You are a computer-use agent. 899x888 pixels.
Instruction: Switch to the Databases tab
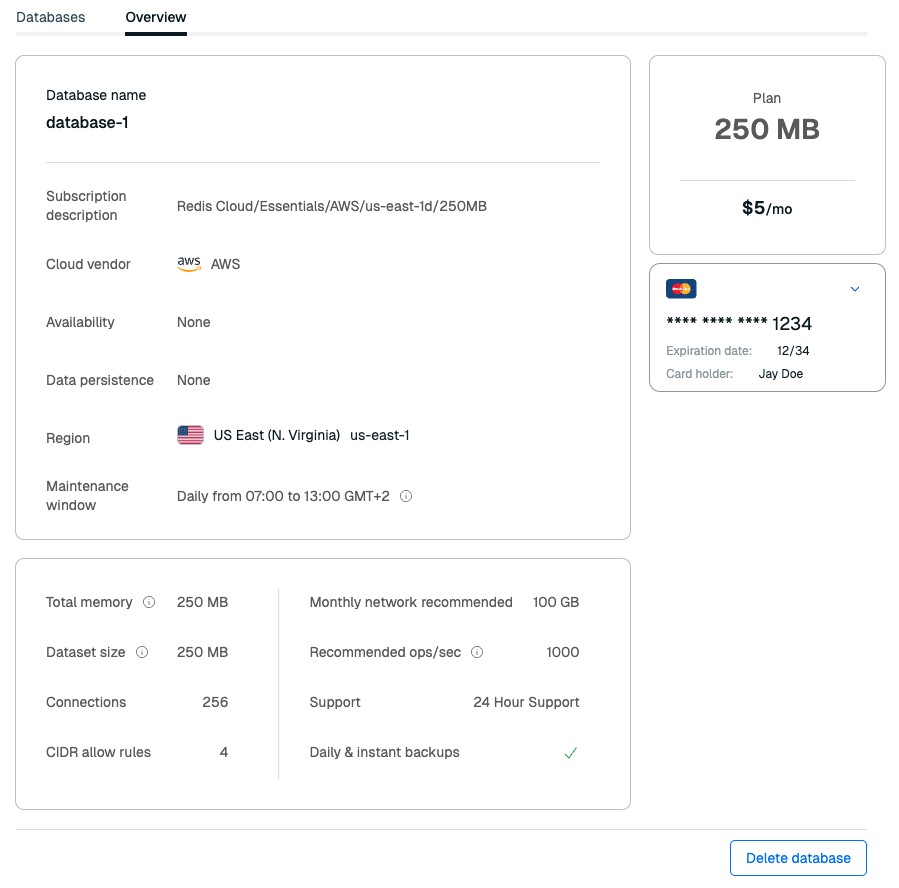tap(51, 17)
